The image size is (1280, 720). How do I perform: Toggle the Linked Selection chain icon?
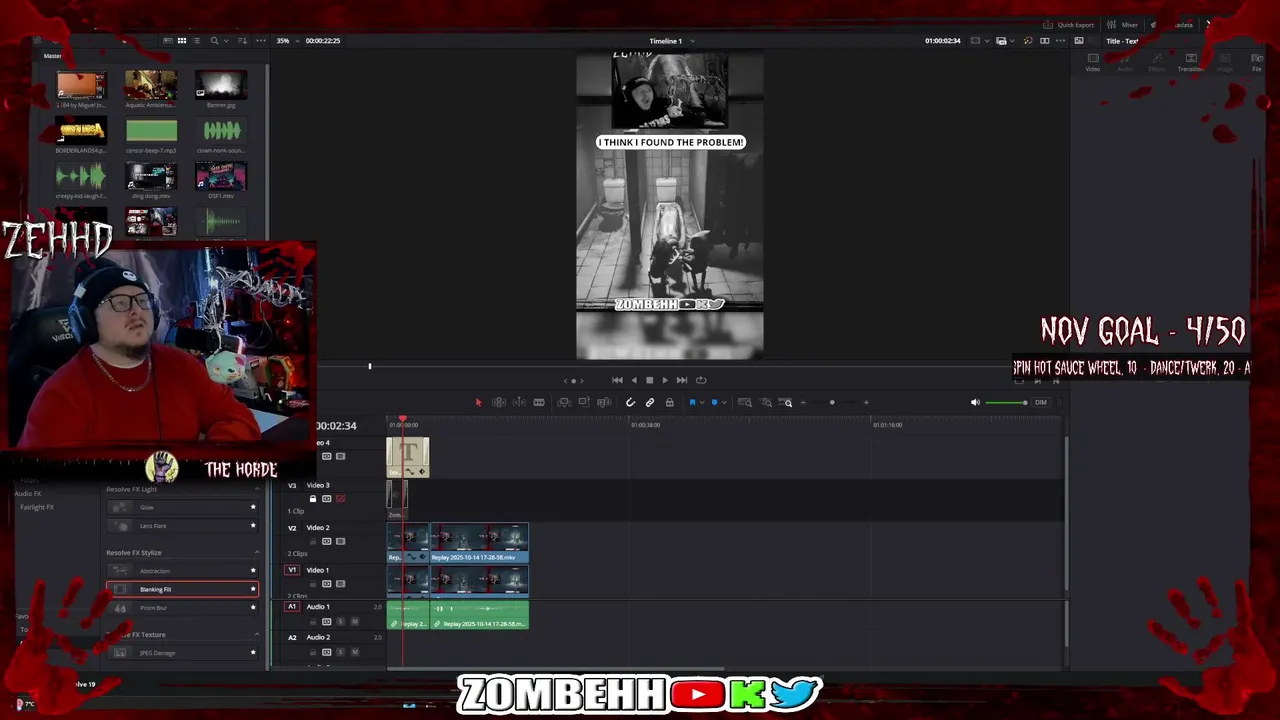[x=650, y=402]
